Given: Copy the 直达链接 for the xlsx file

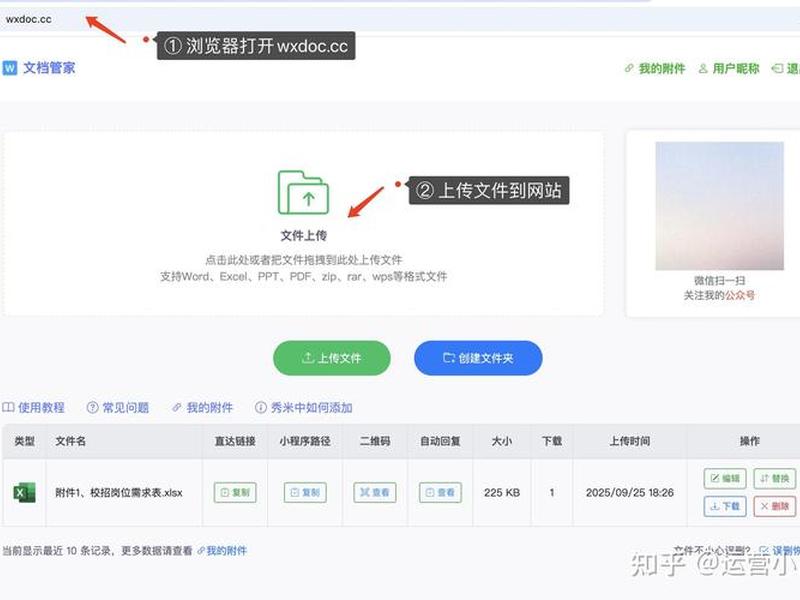Looking at the screenshot, I should click(235, 492).
